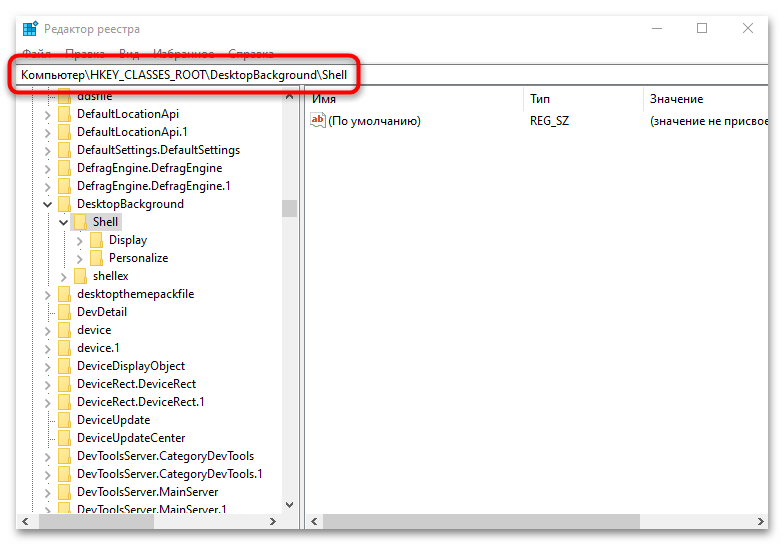Select the (По умолчанию) value name
The image size is (784, 545).
pos(374,121)
